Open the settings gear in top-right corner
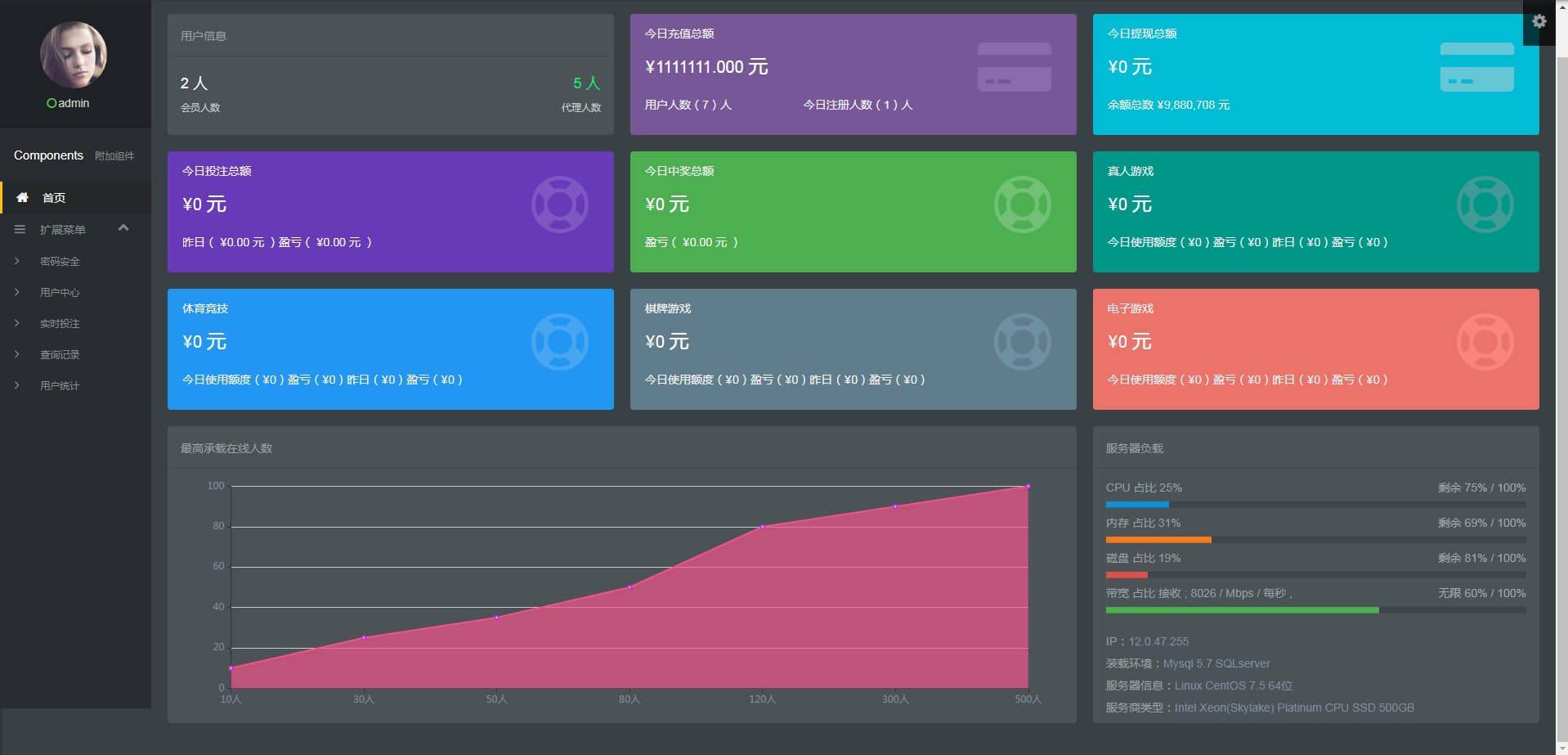The width and height of the screenshot is (1568, 755). (1539, 21)
